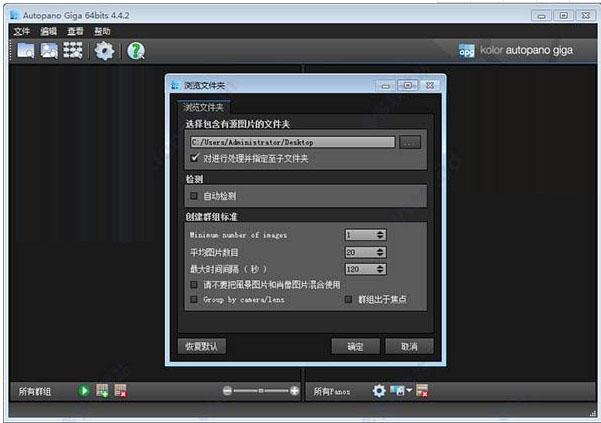Open the settings gear in top toolbar
The width and height of the screenshot is (601, 423).
pyautogui.click(x=104, y=51)
